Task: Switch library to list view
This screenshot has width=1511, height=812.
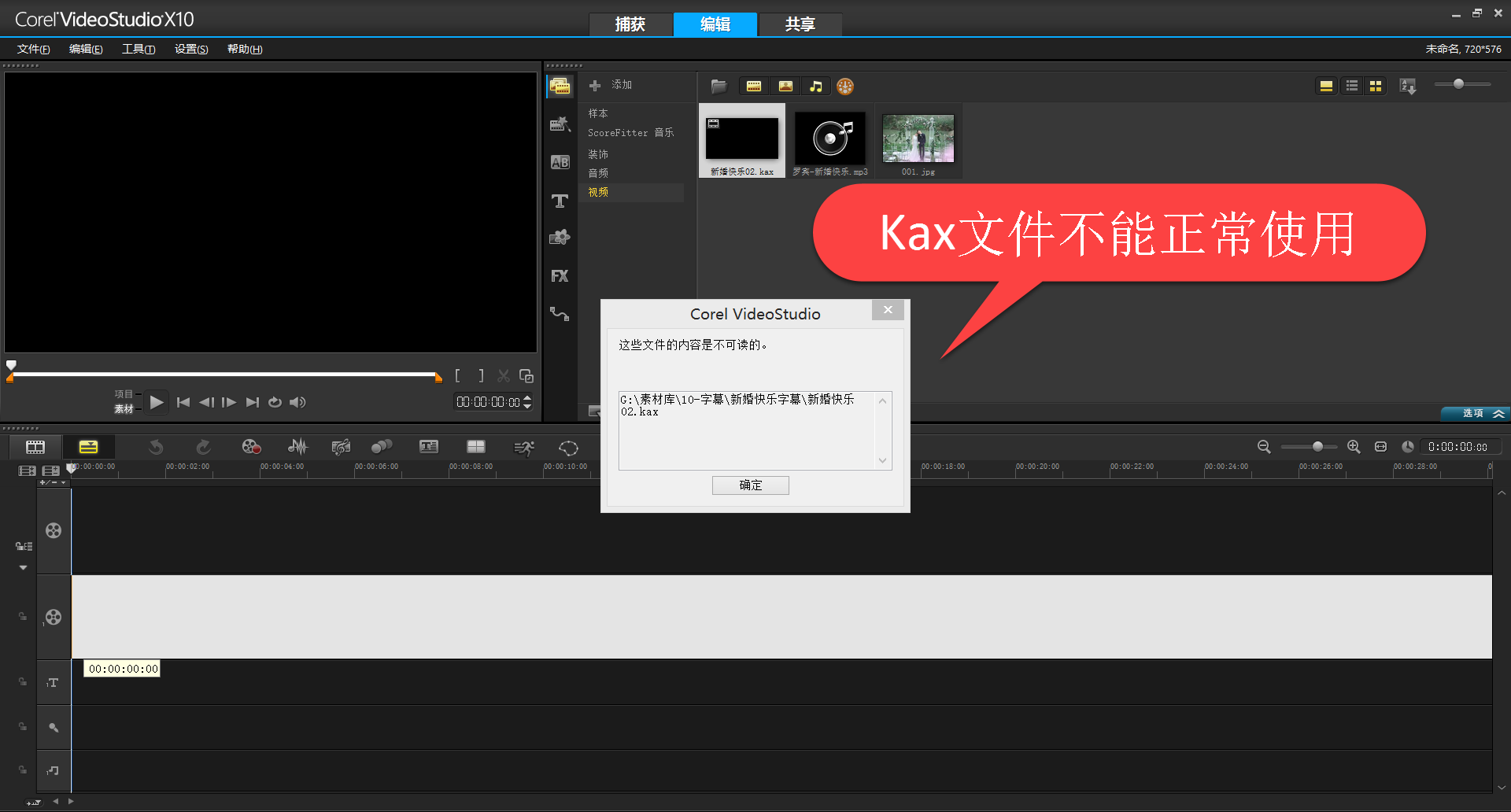Action: [x=1352, y=86]
